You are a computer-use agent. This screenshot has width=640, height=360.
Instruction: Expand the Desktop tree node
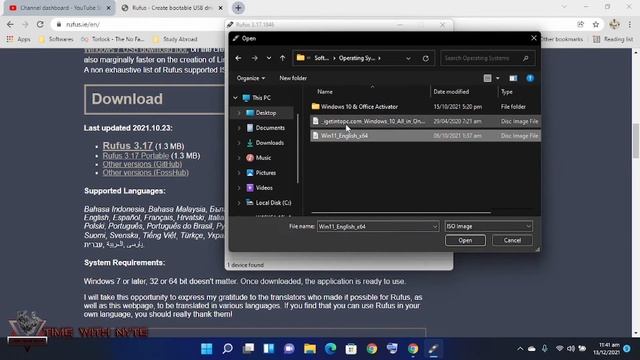click(x=239, y=113)
